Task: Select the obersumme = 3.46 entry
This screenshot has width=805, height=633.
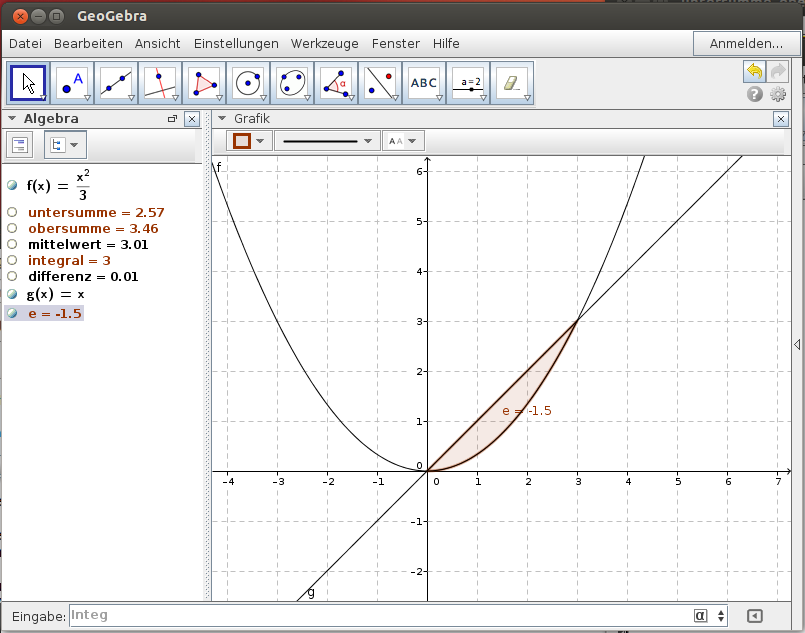Action: (93, 228)
